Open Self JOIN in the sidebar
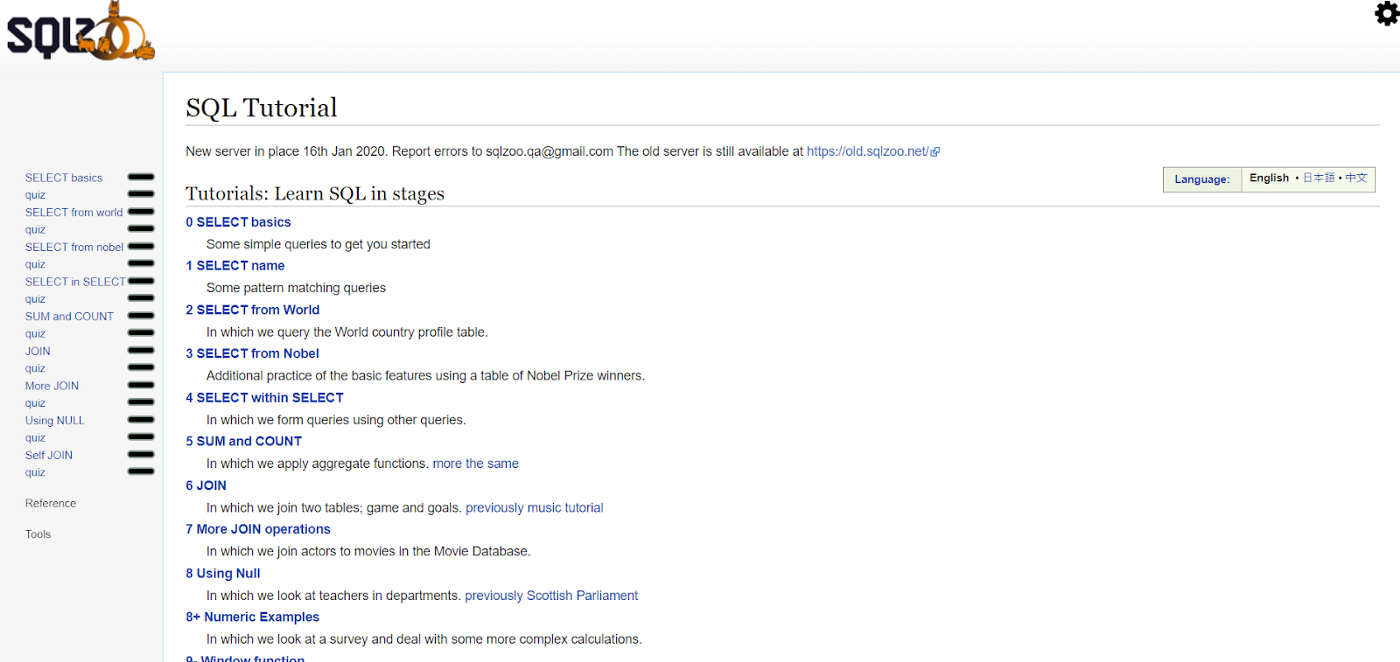The height and width of the screenshot is (662, 1400). [x=49, y=455]
